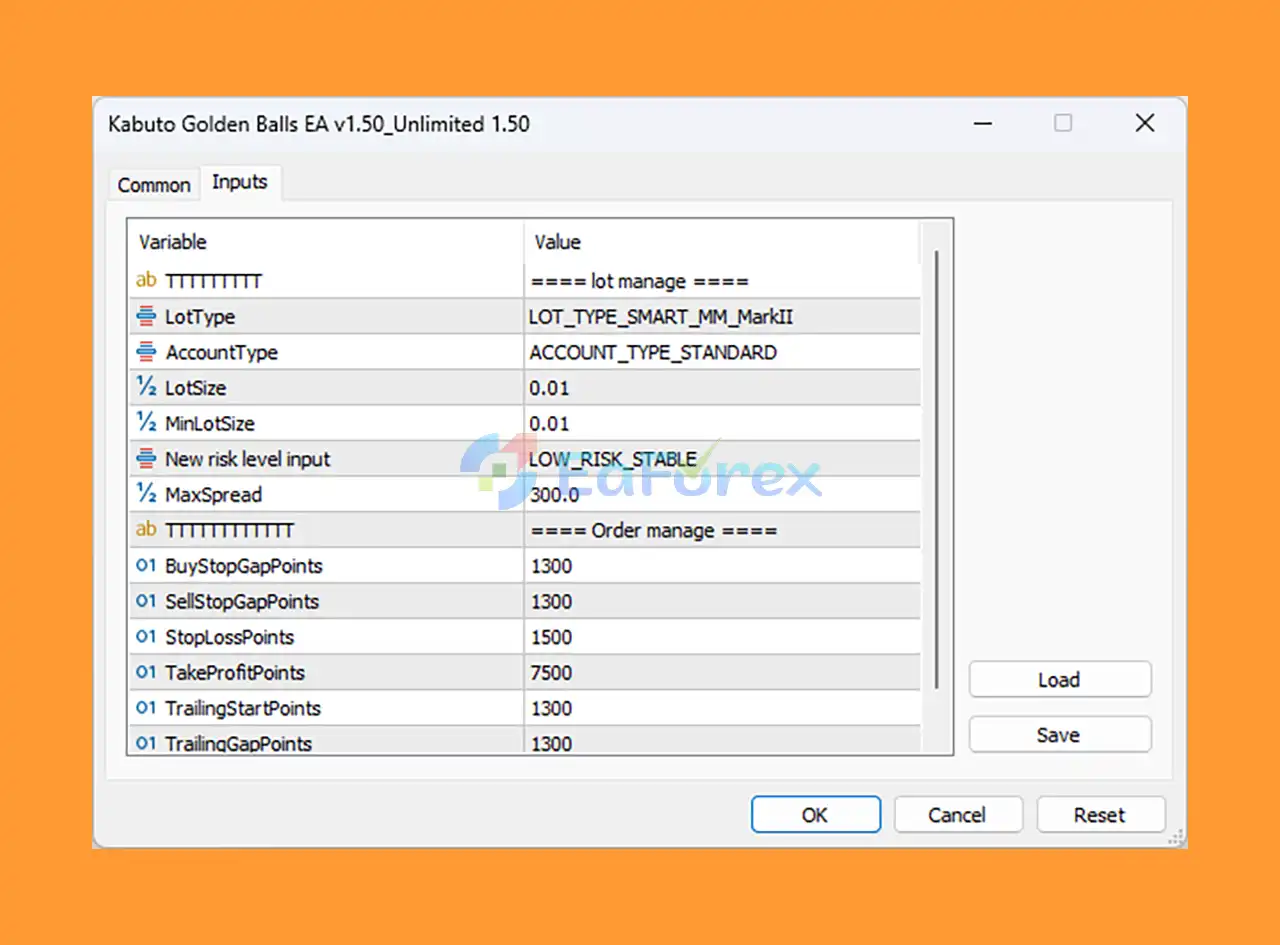The height and width of the screenshot is (945, 1280).
Task: Click the Load button
Action: 1060,680
